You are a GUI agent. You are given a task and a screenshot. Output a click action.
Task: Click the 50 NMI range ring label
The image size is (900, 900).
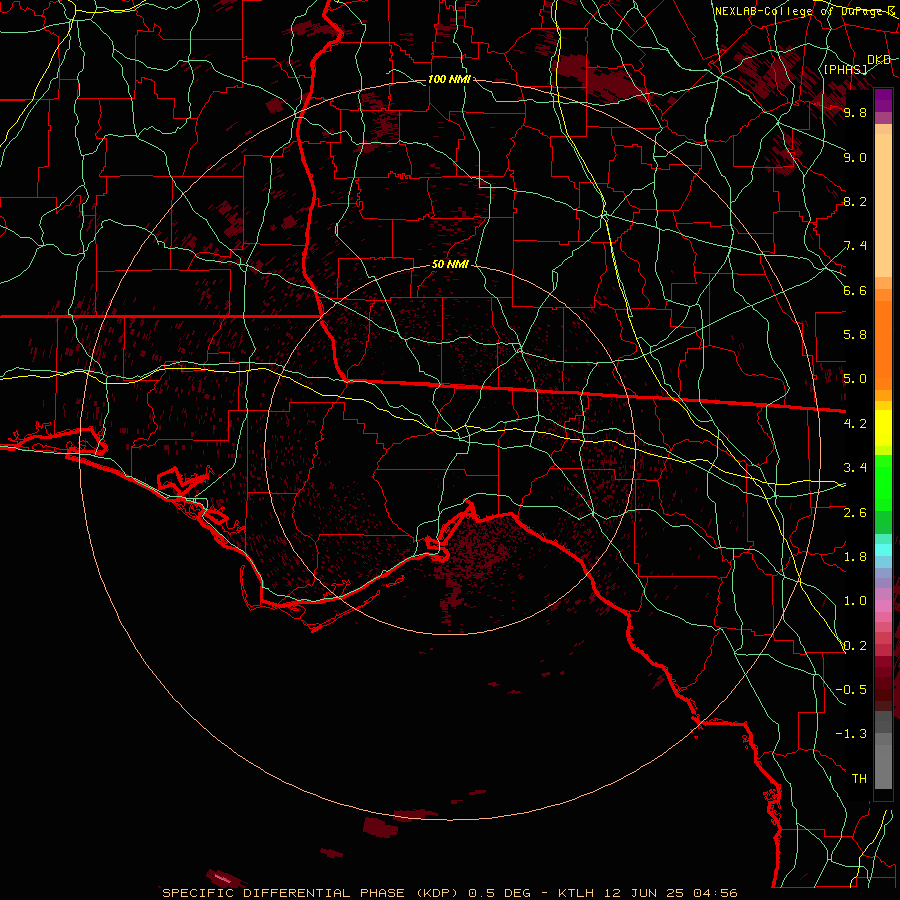coord(450,265)
